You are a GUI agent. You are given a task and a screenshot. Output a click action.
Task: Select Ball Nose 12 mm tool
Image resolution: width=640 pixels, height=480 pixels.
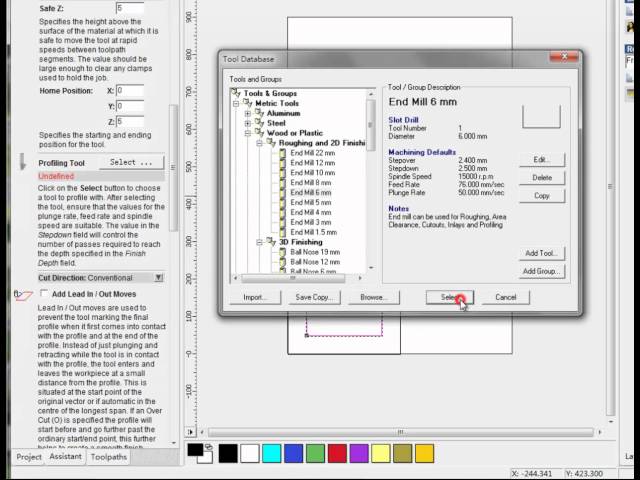[x=315, y=262]
